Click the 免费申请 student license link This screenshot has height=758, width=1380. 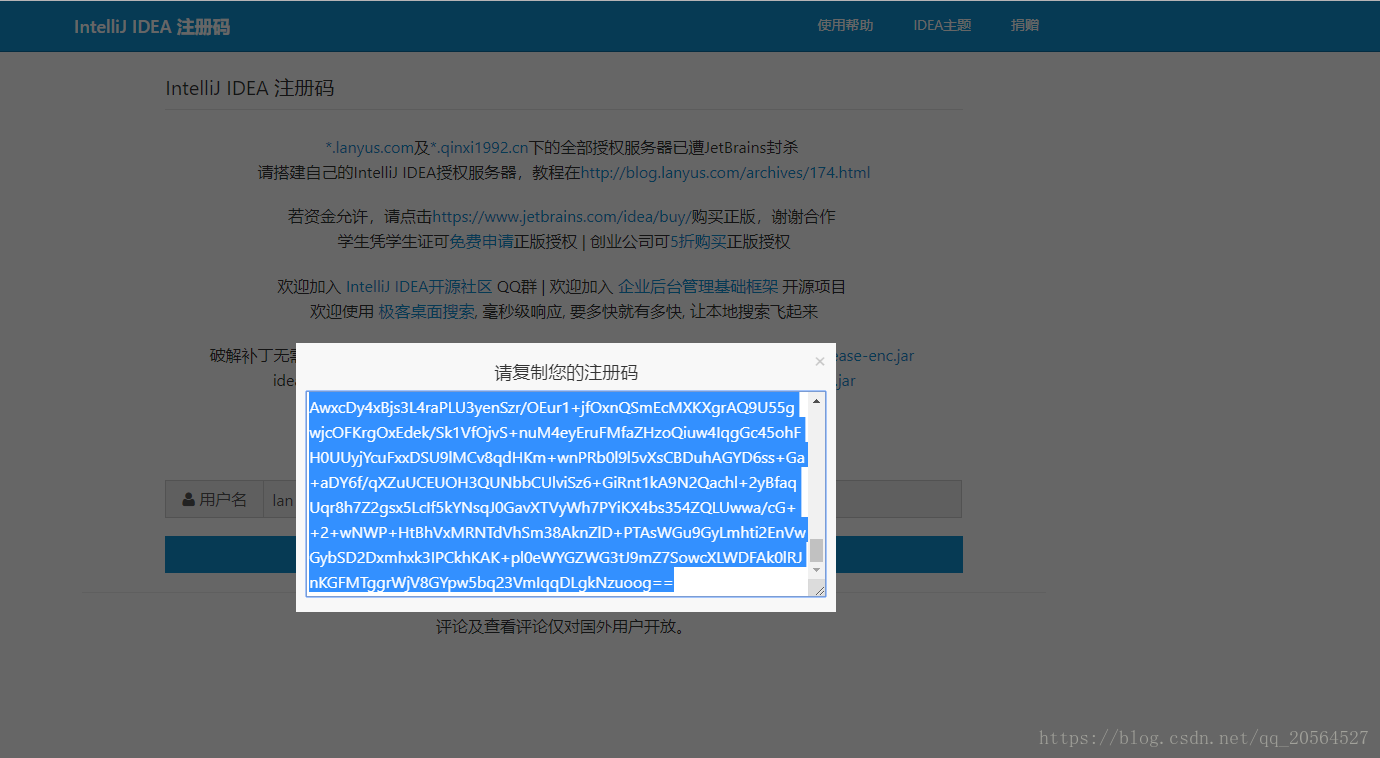pyautogui.click(x=481, y=241)
